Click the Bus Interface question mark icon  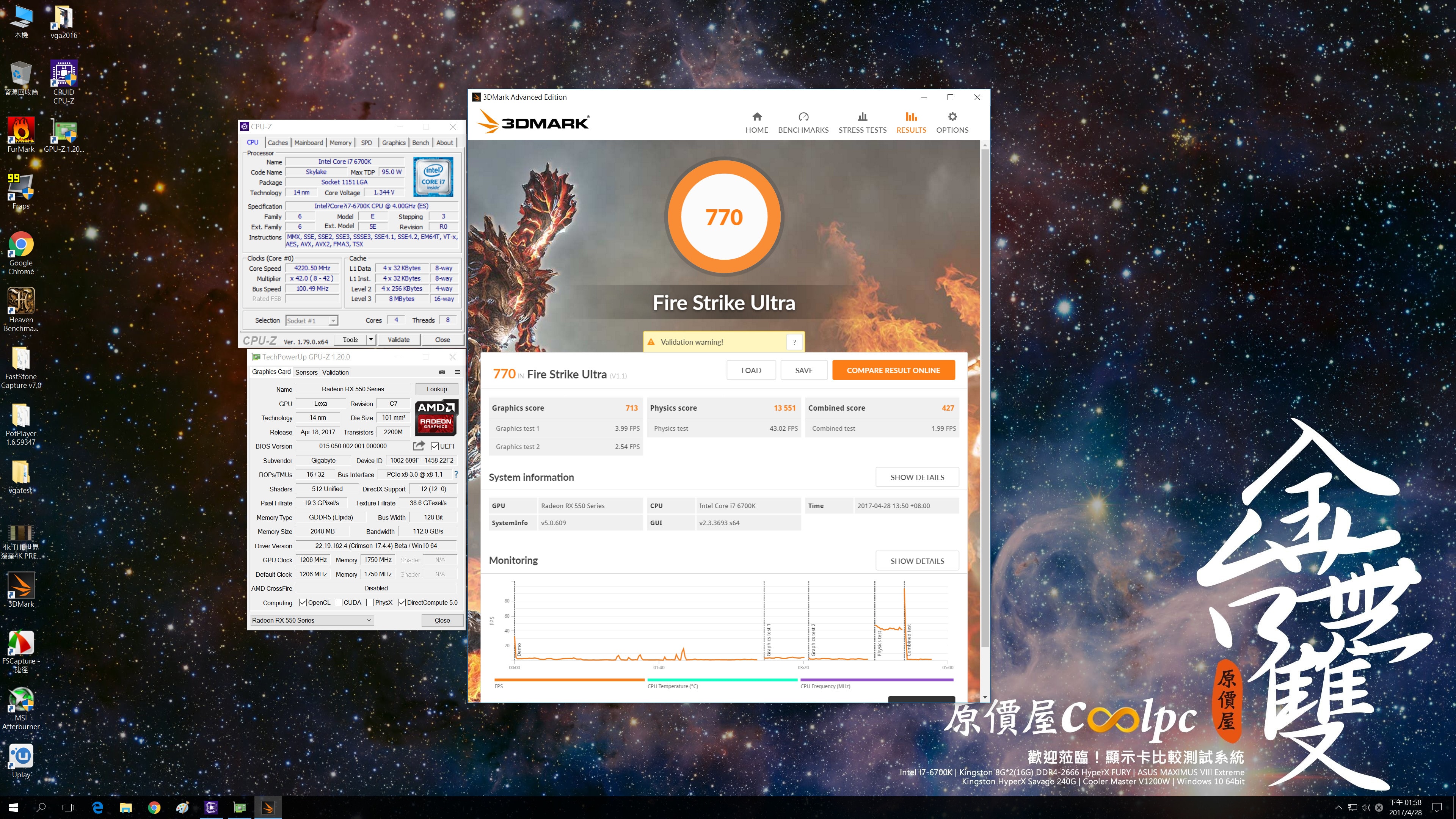[455, 474]
